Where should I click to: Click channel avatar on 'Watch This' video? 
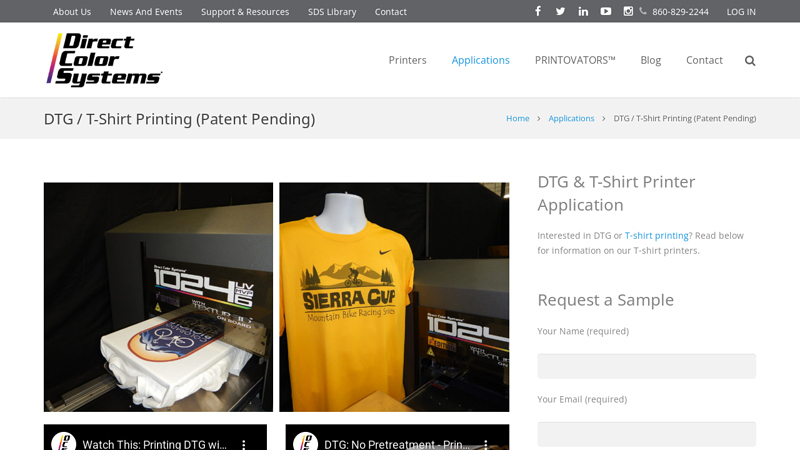point(64,442)
